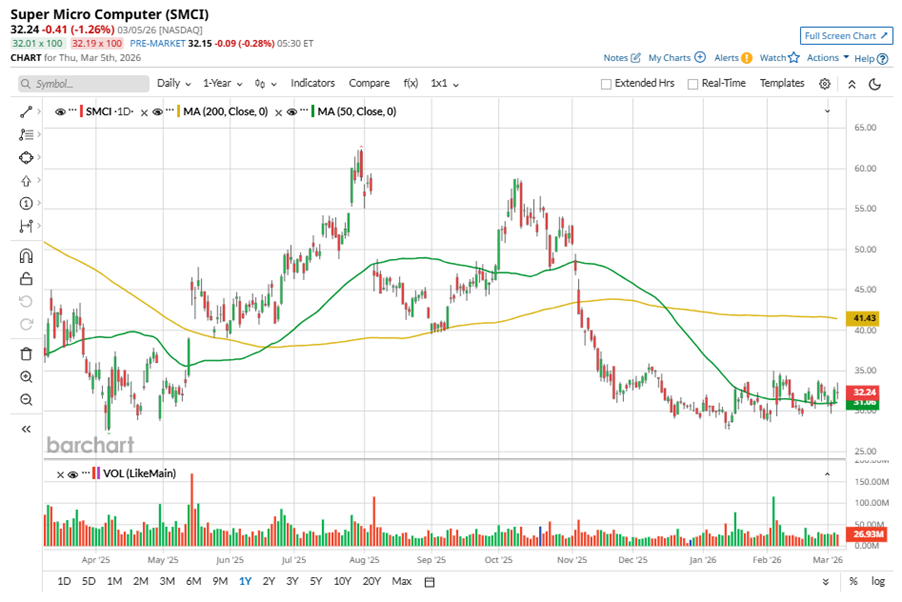Open the My Charts link
The image size is (902, 602).
click(x=669, y=58)
